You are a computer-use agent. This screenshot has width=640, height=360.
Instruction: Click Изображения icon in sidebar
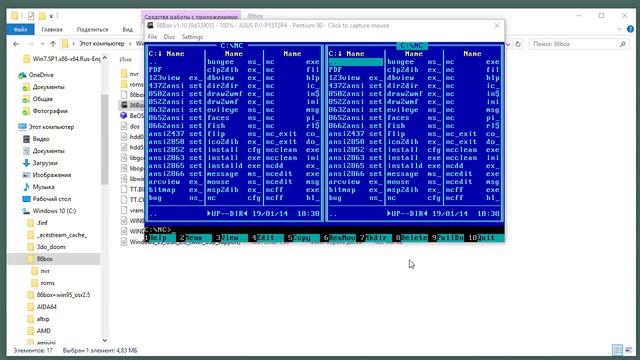tap(26, 175)
